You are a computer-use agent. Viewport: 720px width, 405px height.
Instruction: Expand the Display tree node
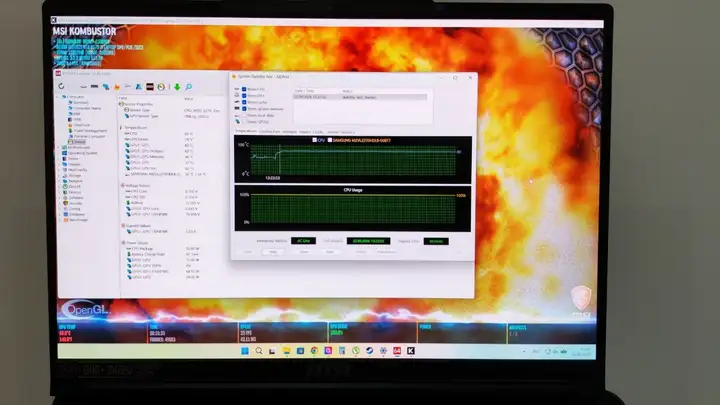pos(59,164)
